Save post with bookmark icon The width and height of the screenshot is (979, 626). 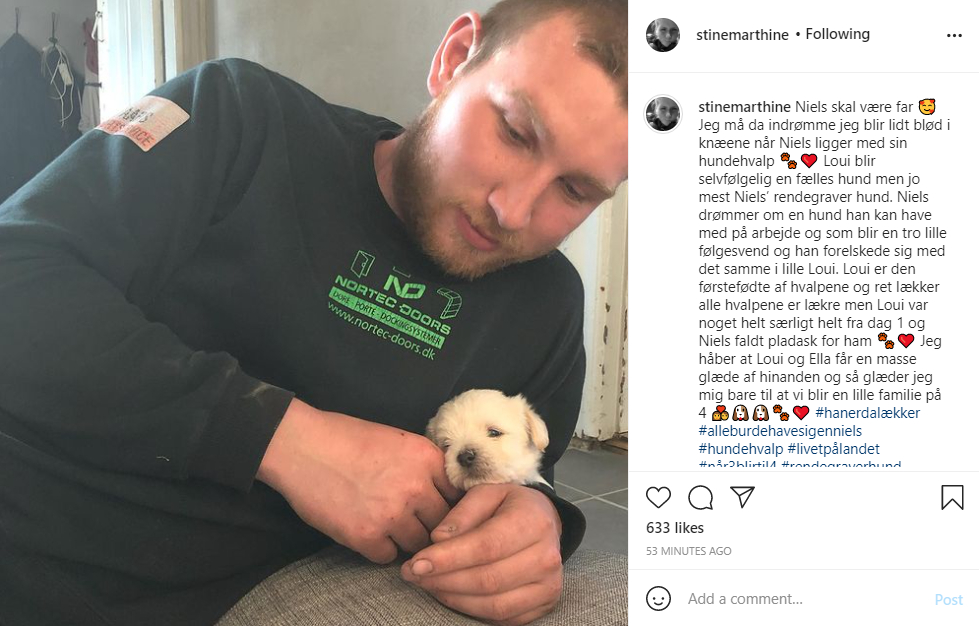[952, 497]
